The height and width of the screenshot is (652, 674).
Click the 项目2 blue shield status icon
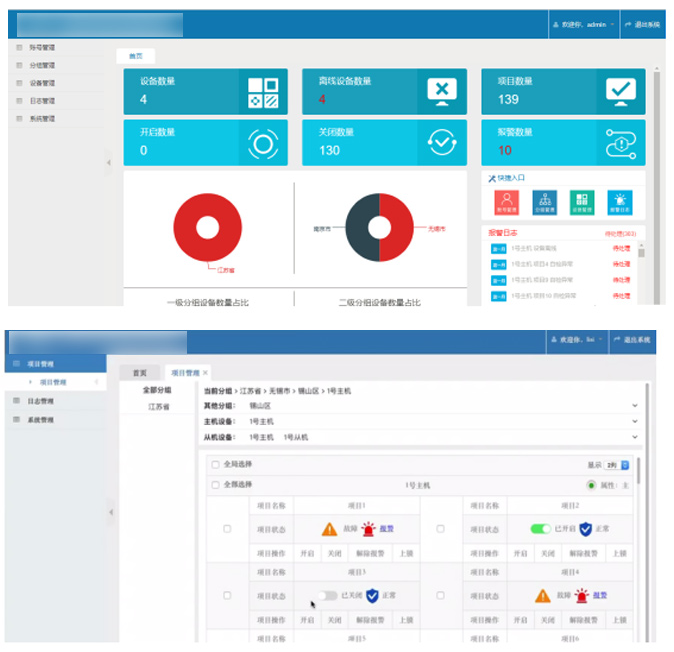point(585,529)
